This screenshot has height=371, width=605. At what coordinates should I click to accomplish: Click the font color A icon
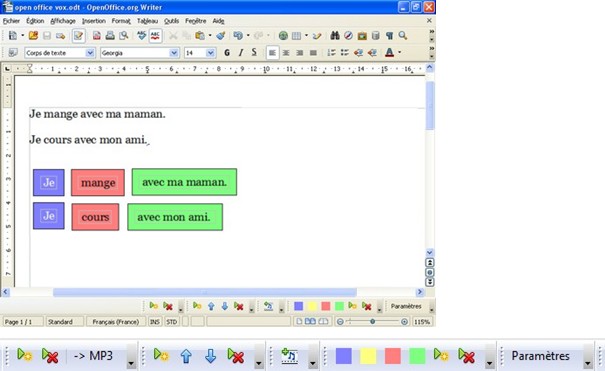(389, 53)
